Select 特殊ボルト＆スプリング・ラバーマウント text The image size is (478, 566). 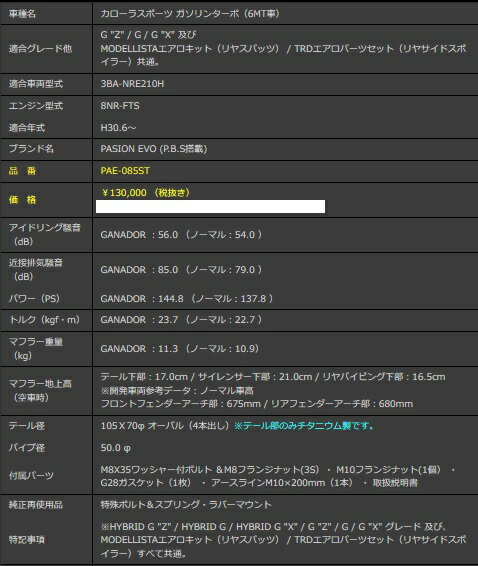point(186,505)
